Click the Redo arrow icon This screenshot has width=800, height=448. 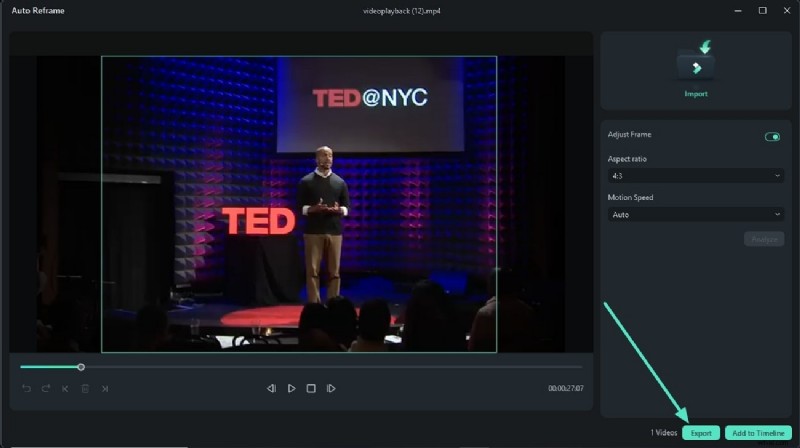[x=46, y=388]
